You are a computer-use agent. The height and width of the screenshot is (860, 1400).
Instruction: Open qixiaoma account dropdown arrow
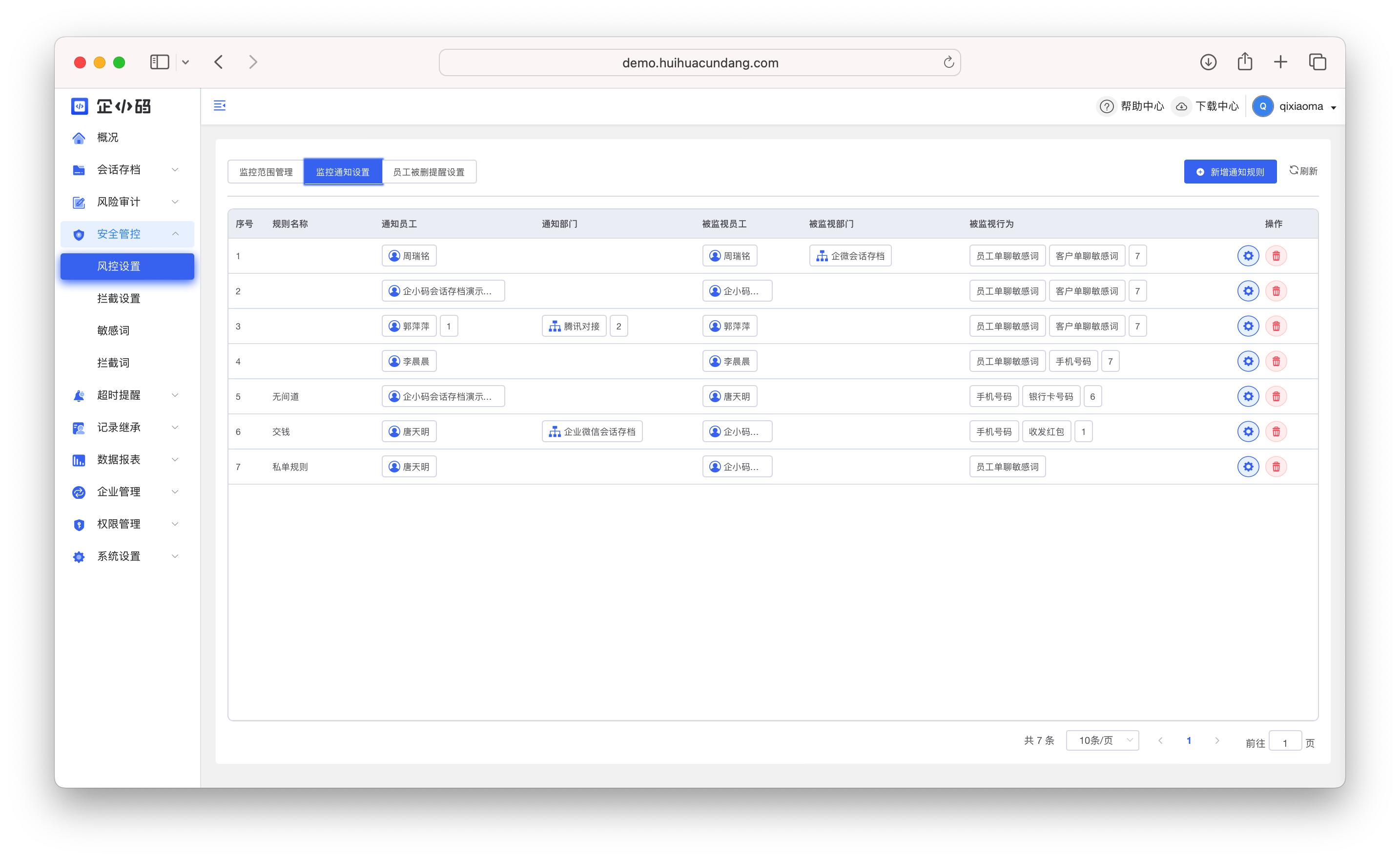pyautogui.click(x=1333, y=107)
